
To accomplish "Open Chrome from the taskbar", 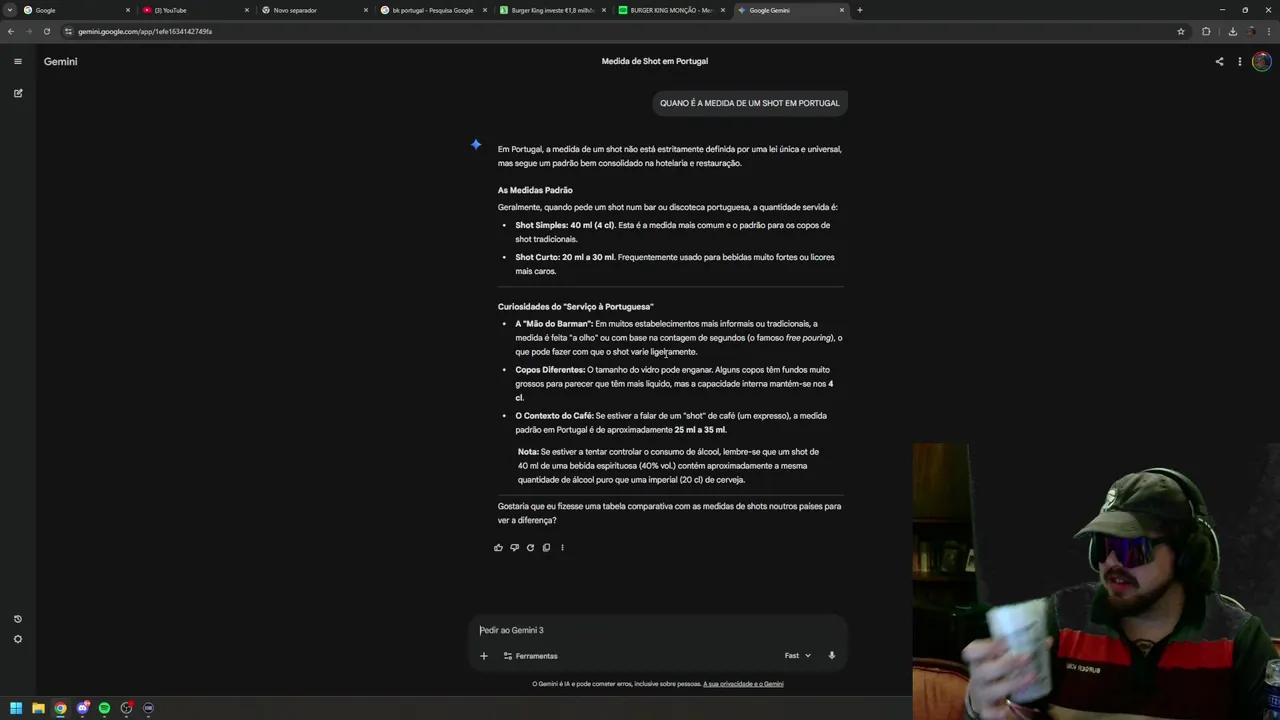I will click(60, 708).
